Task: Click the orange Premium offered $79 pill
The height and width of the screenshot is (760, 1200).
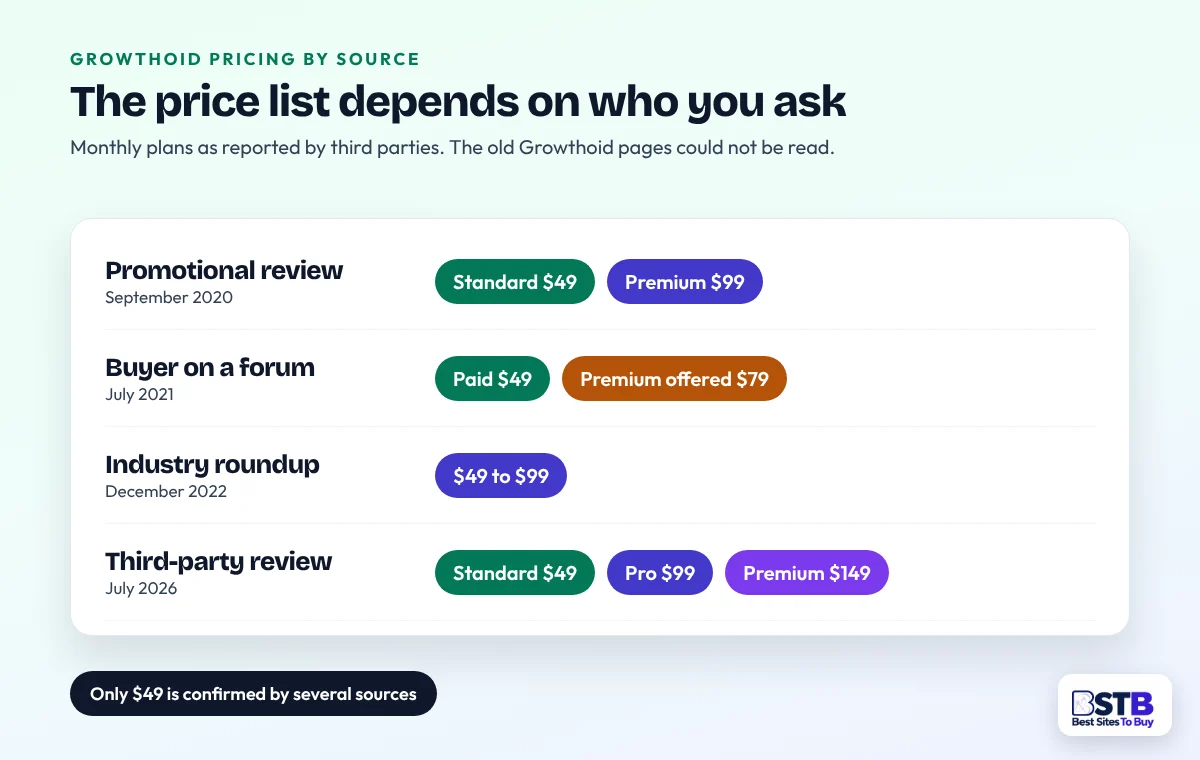Action: [674, 379]
